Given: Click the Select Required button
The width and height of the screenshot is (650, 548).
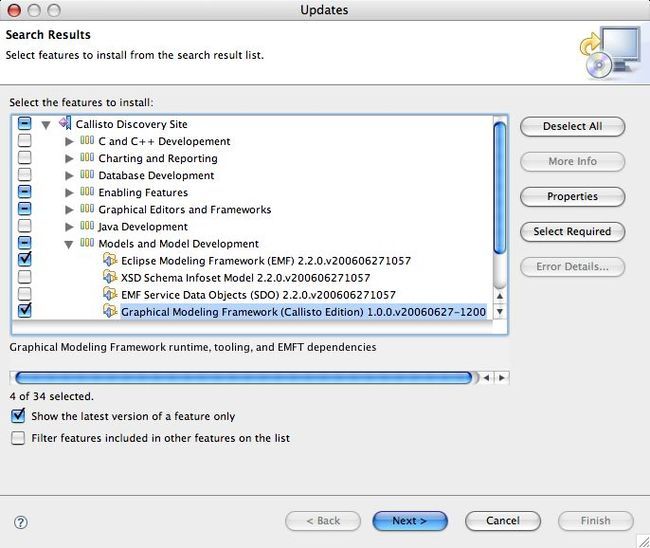Looking at the screenshot, I should pos(572,231).
